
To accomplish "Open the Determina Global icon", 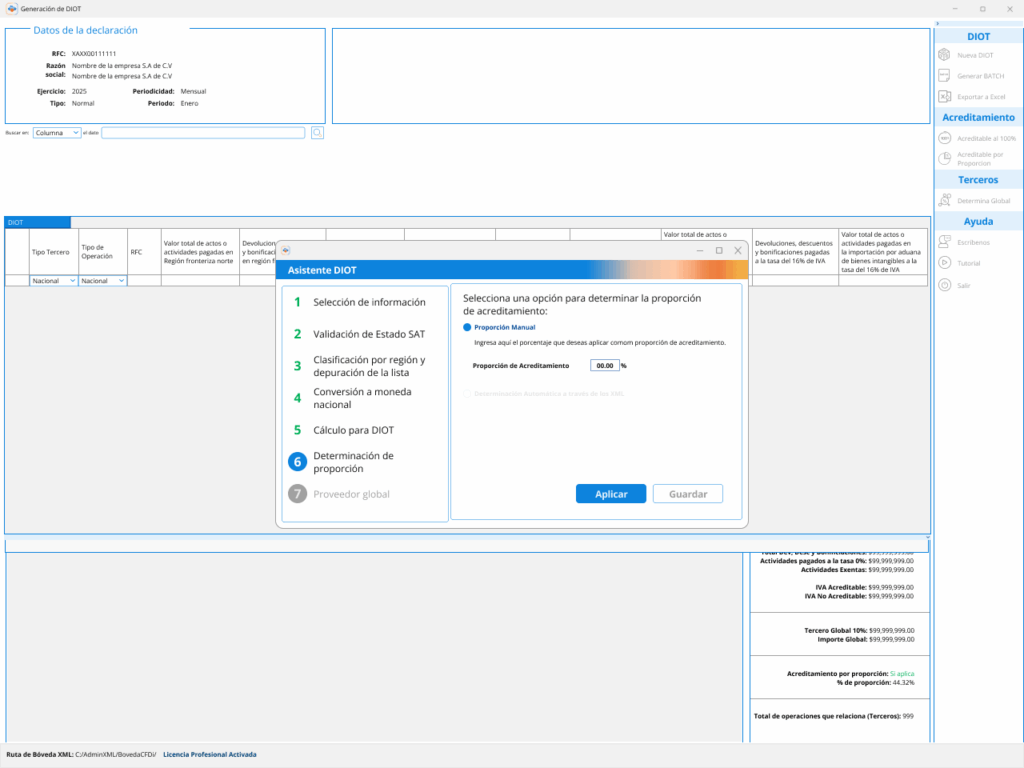I will 944,201.
